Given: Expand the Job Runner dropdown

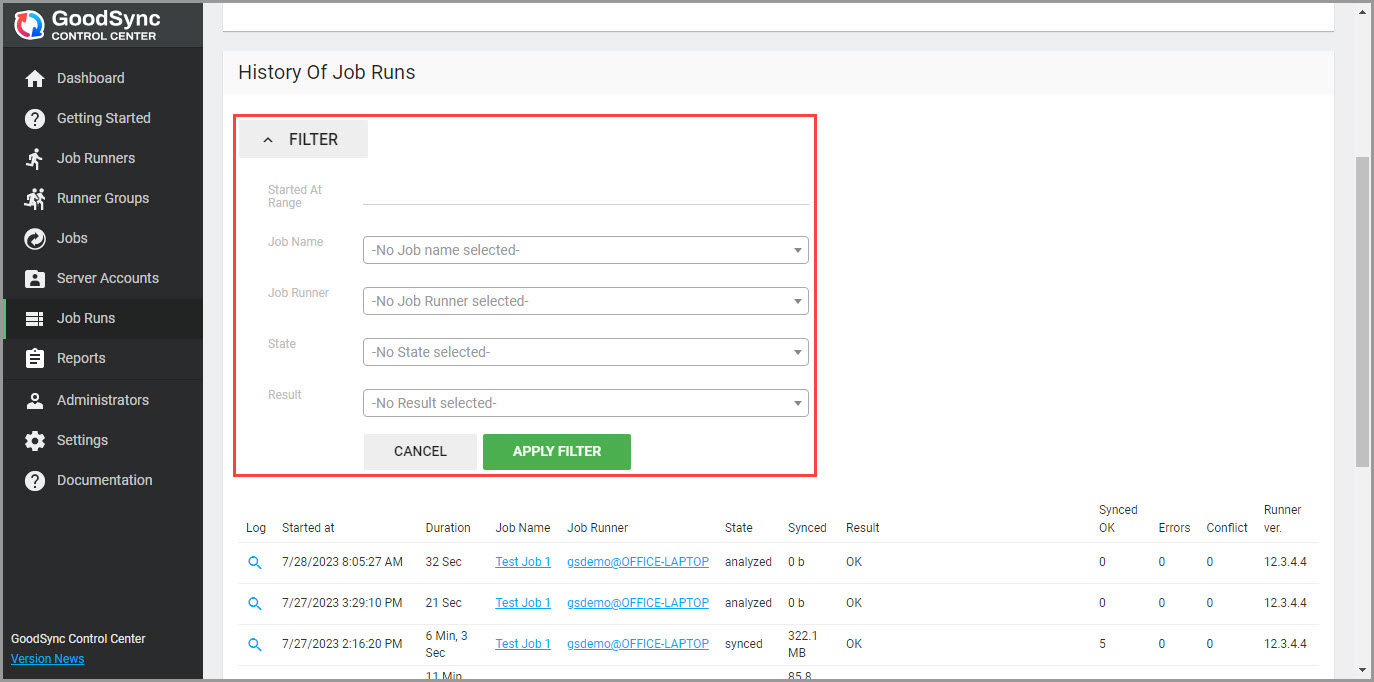Looking at the screenshot, I should pos(585,301).
